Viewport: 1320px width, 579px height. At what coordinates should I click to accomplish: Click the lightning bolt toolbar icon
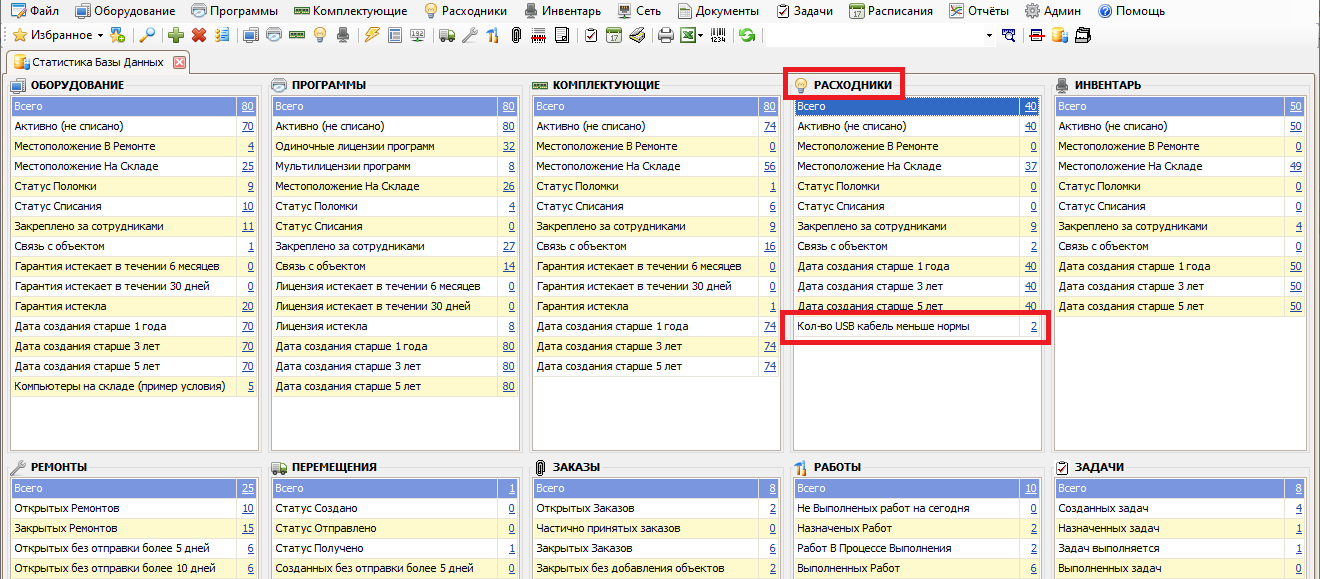(372, 35)
